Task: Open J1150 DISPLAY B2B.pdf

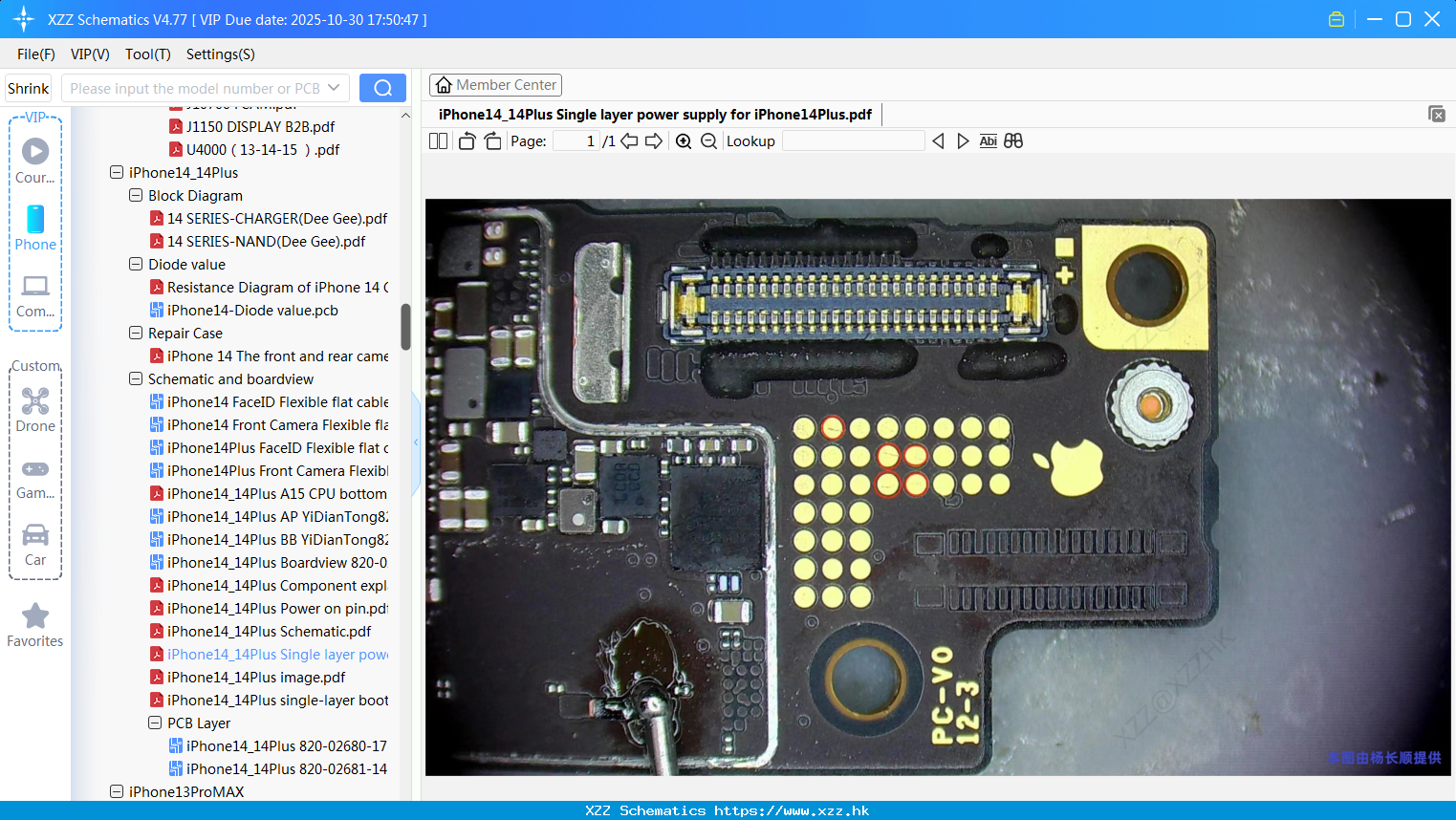Action: coord(251,127)
